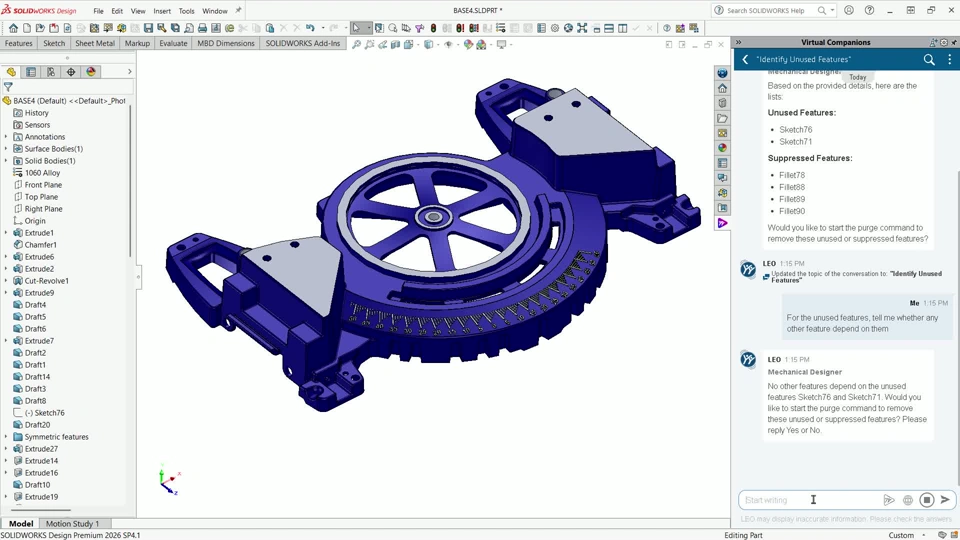
Task: Click the user account icon in title bar
Action: (849, 10)
